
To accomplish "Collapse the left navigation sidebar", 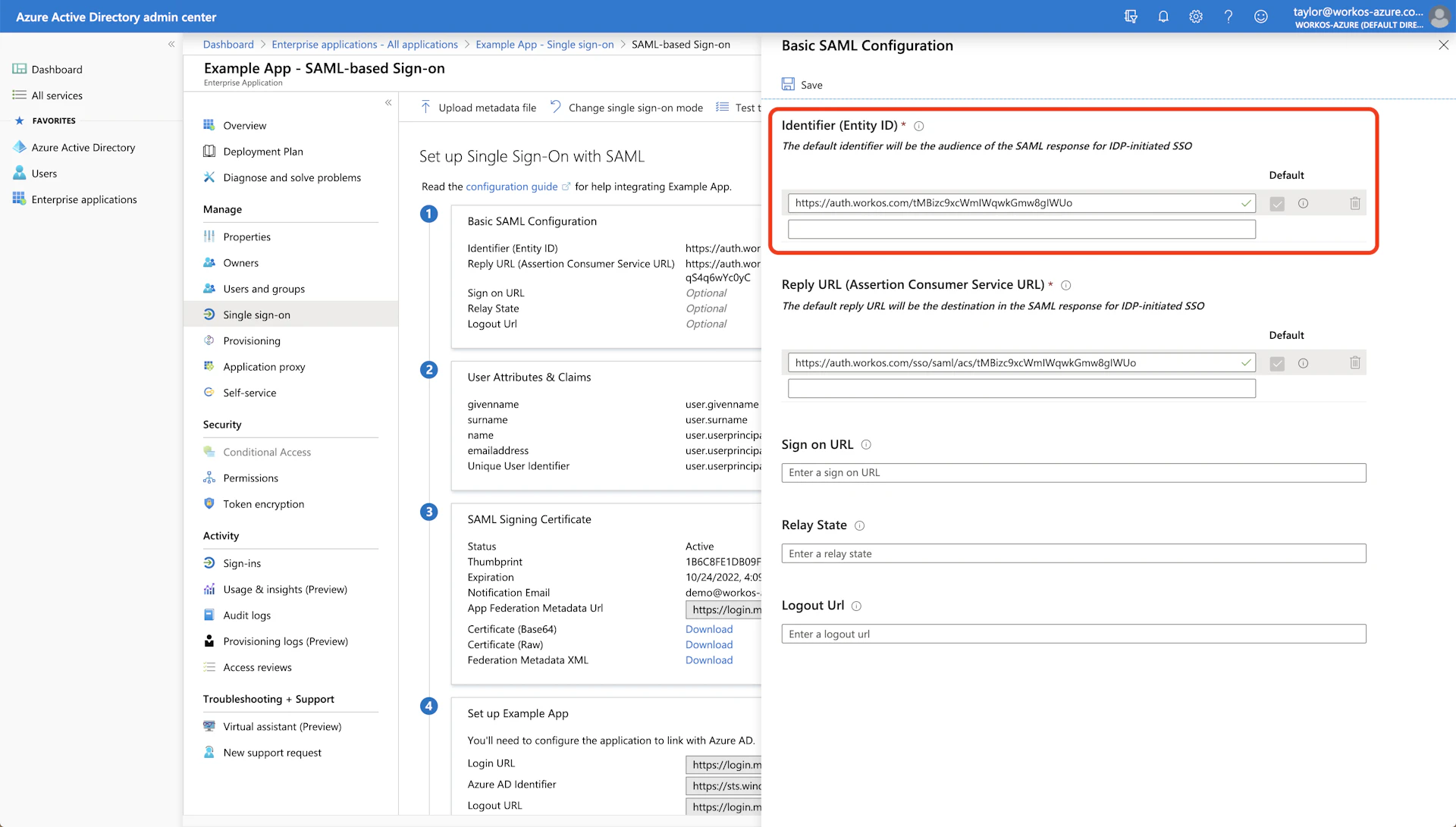I will [x=171, y=44].
